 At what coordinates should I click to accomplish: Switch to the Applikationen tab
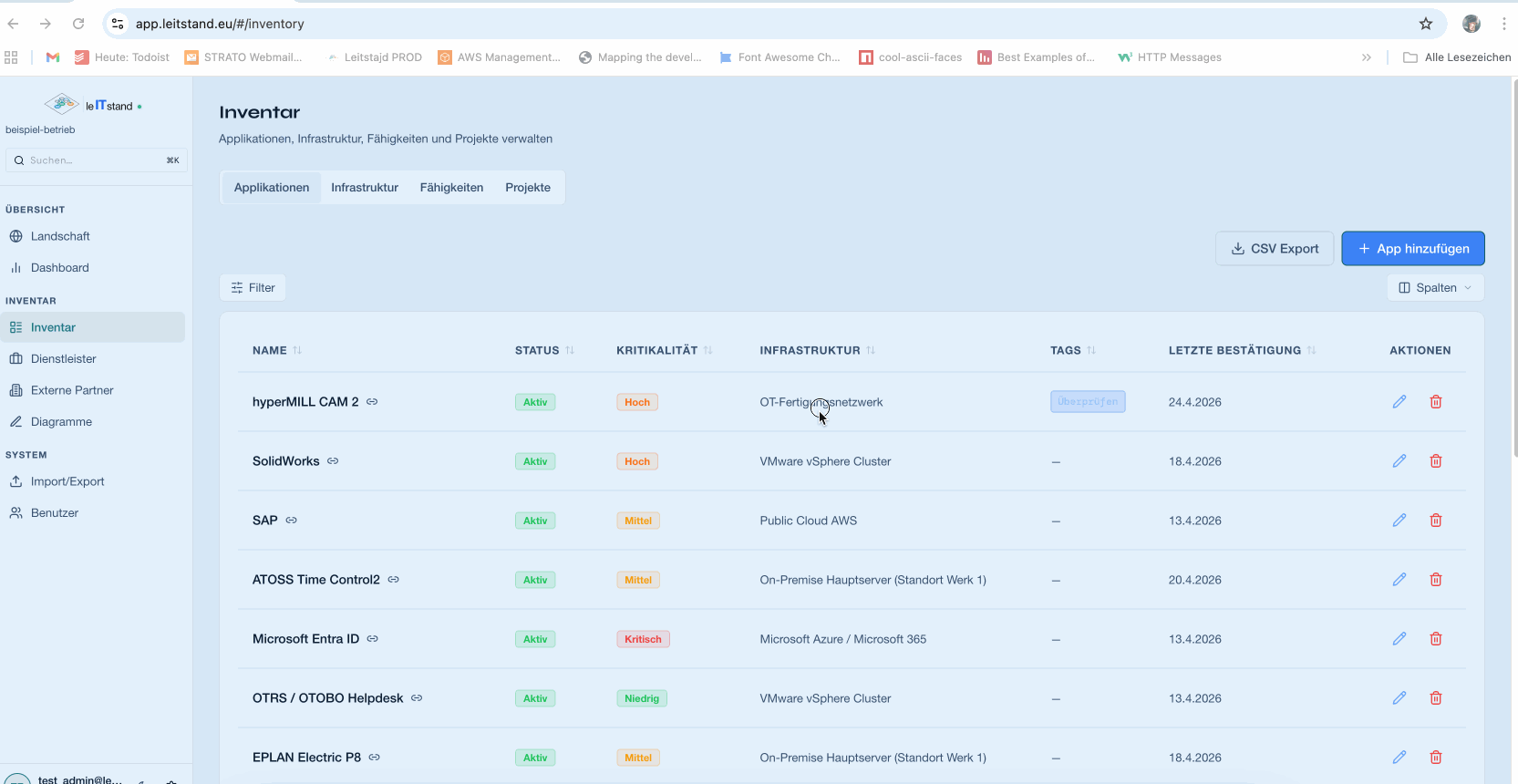pos(272,188)
